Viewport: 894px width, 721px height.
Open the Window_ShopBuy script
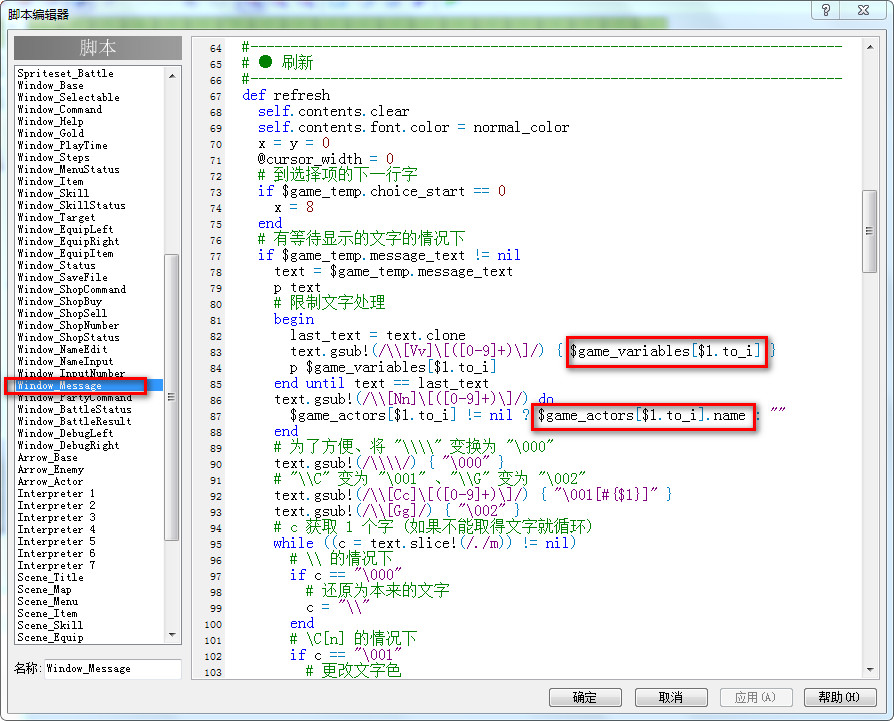[x=60, y=301]
